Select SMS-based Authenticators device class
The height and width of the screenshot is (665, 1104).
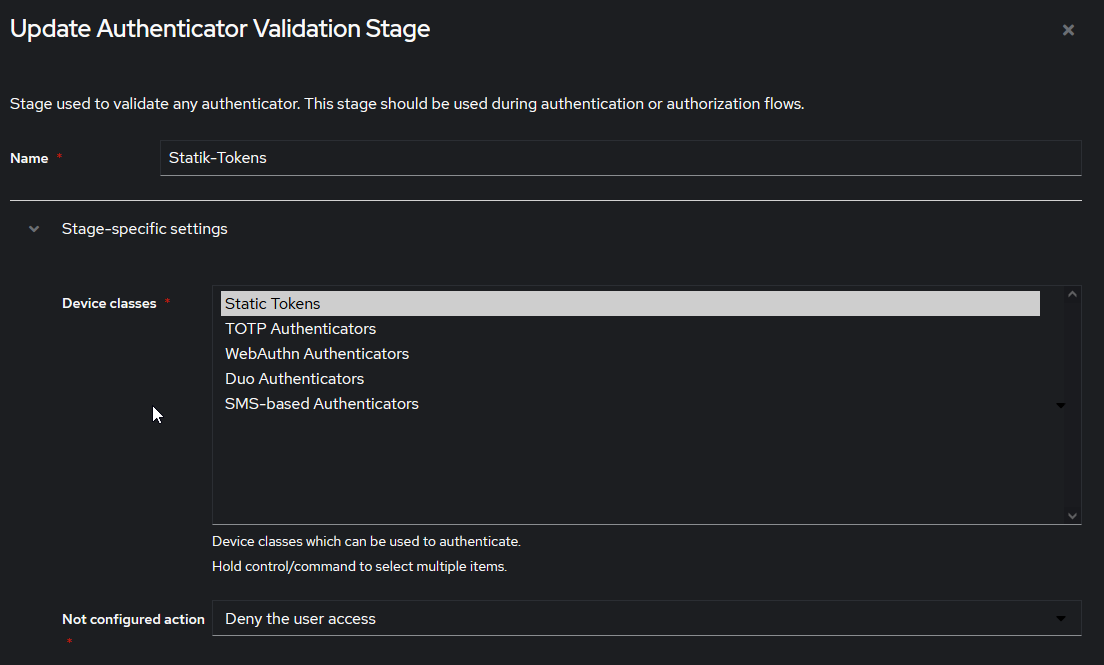[x=321, y=403]
